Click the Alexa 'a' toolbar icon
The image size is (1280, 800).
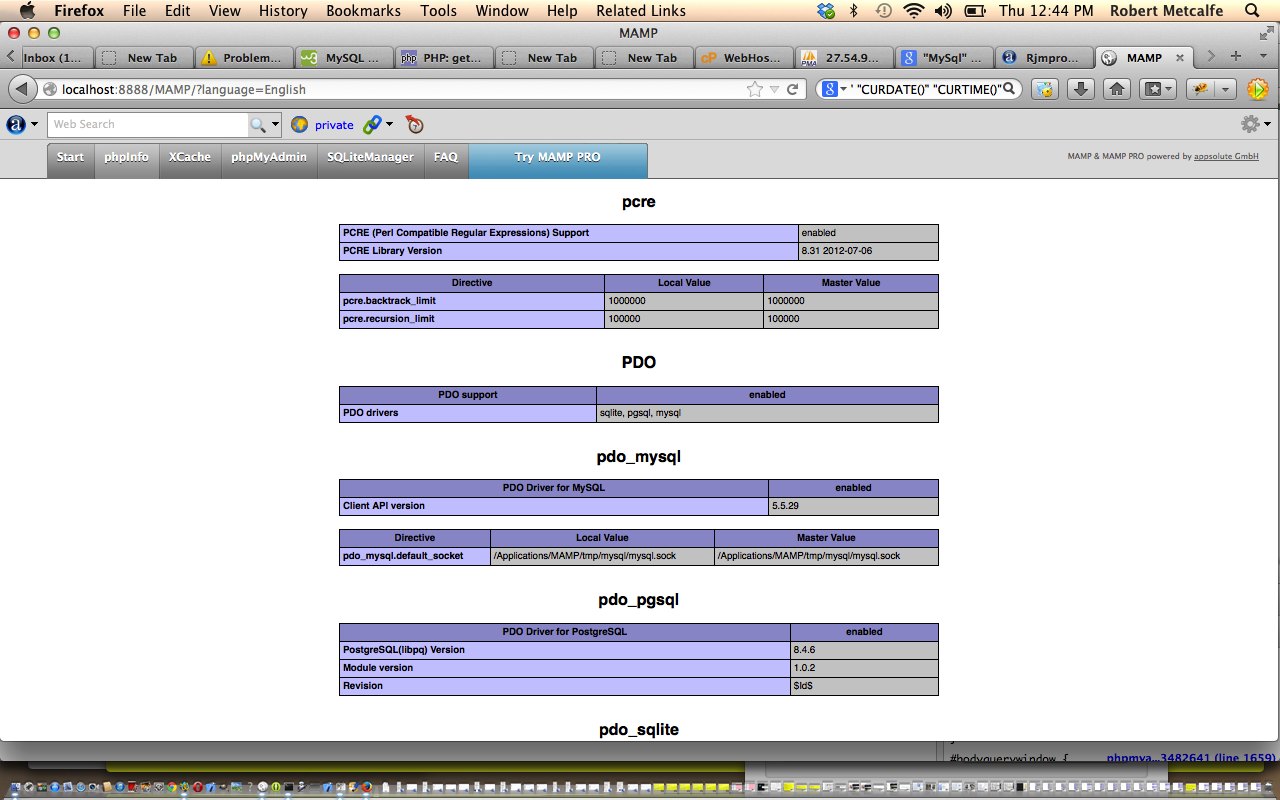coord(16,125)
